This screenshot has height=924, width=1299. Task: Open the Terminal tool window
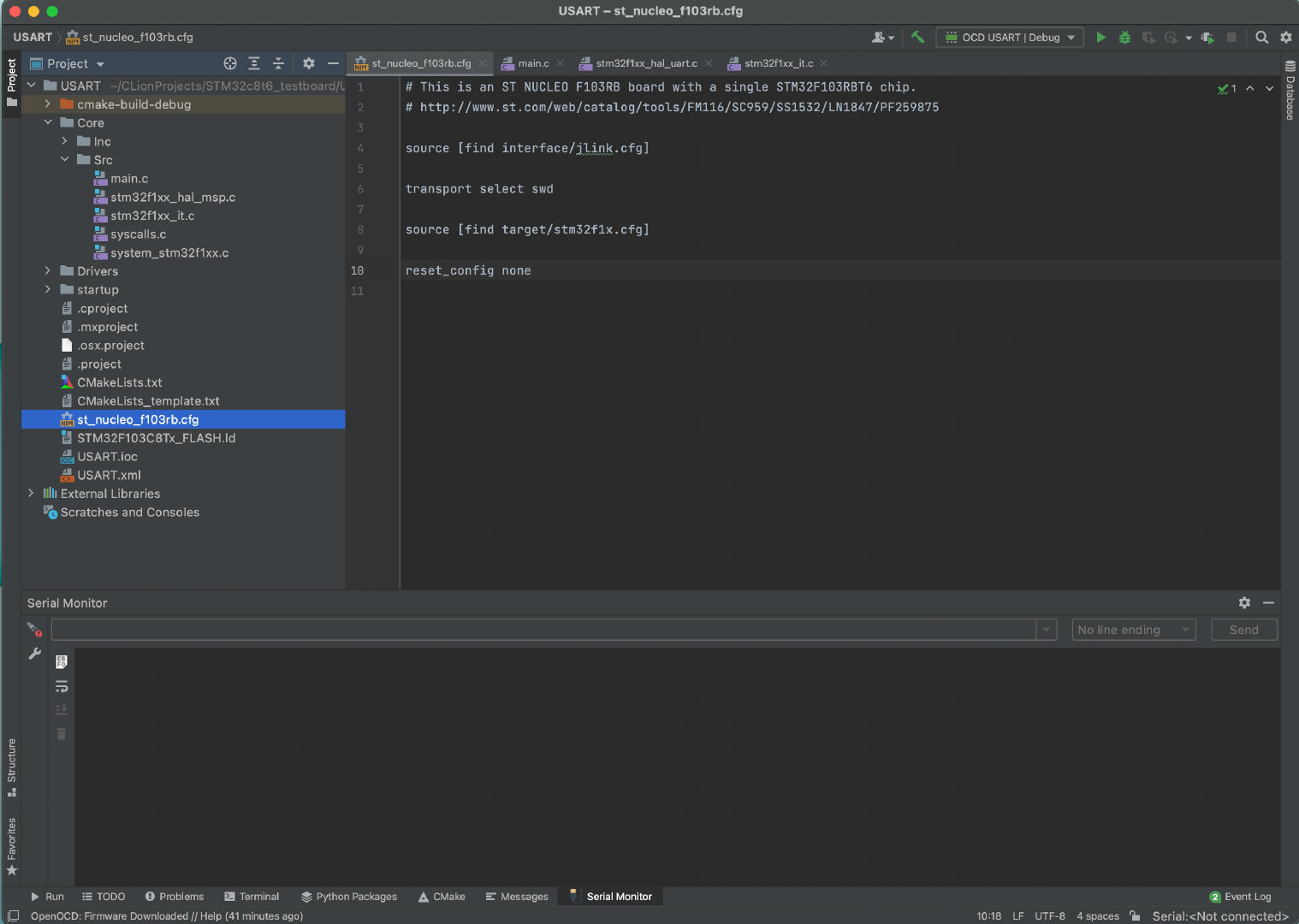tap(252, 896)
